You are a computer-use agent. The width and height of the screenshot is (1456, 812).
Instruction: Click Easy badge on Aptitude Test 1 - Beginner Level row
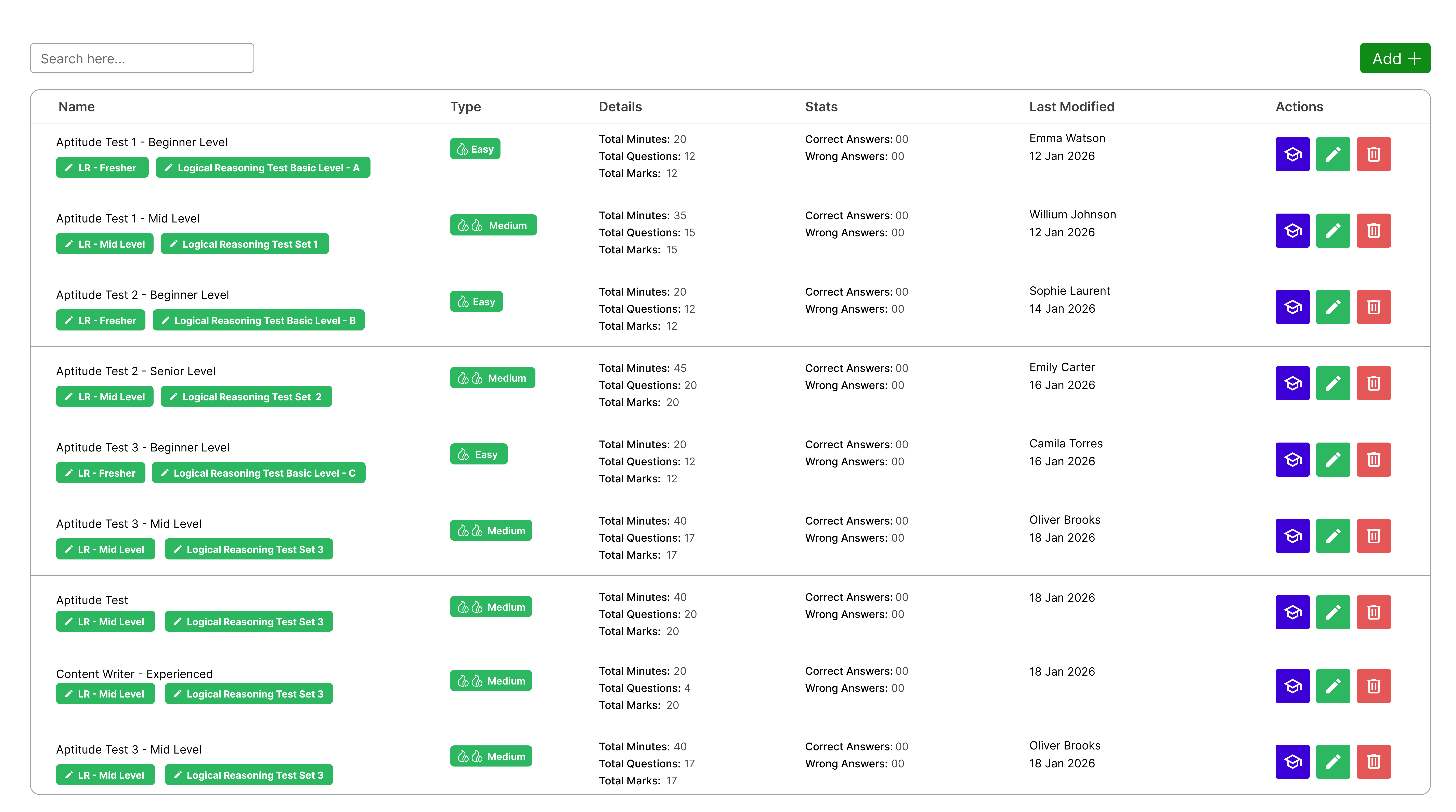(x=475, y=149)
